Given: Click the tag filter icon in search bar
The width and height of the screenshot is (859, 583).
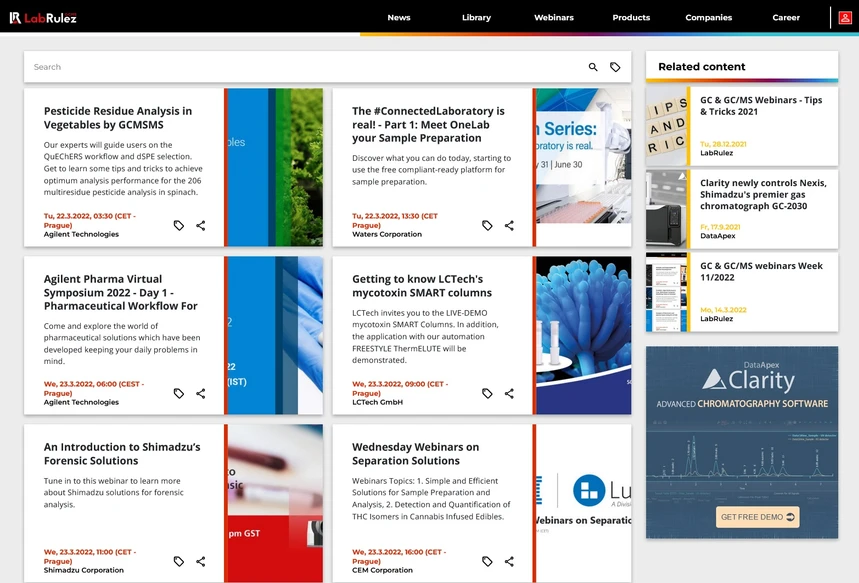Looking at the screenshot, I should 615,67.
